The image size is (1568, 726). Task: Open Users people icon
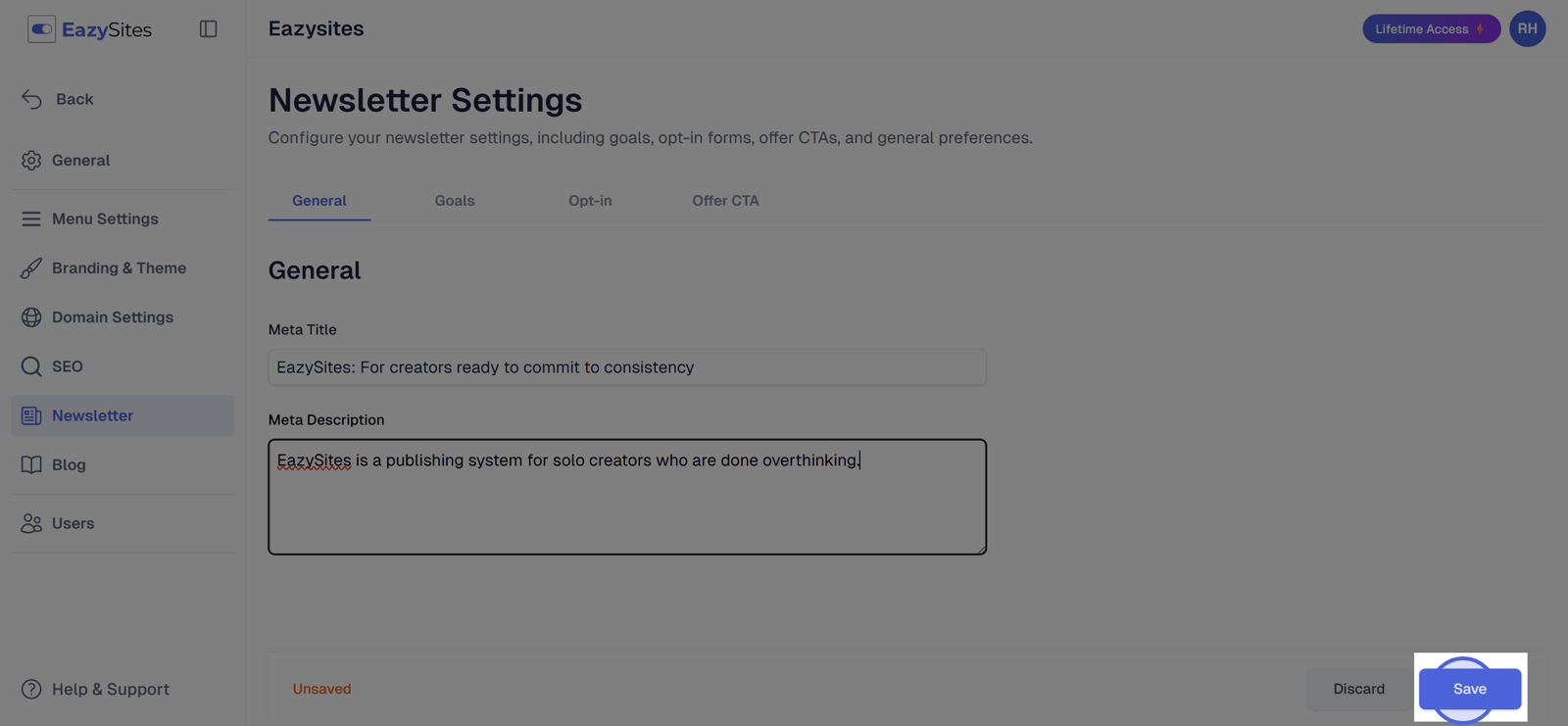[x=31, y=523]
